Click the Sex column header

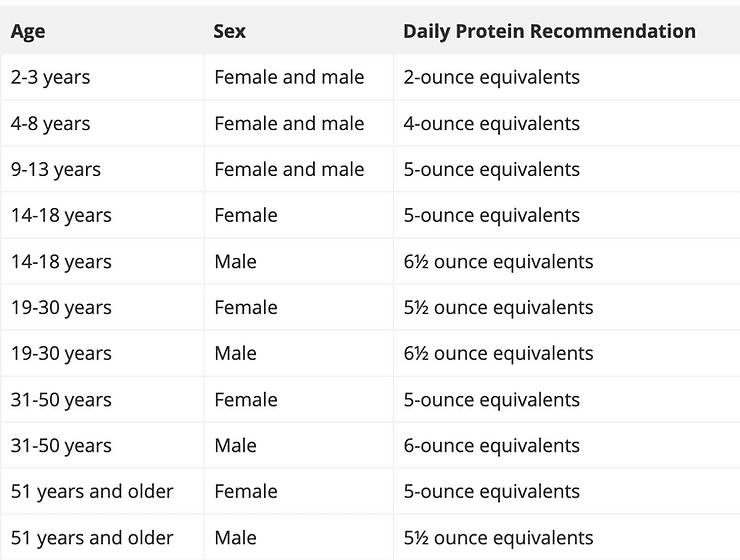(x=229, y=31)
